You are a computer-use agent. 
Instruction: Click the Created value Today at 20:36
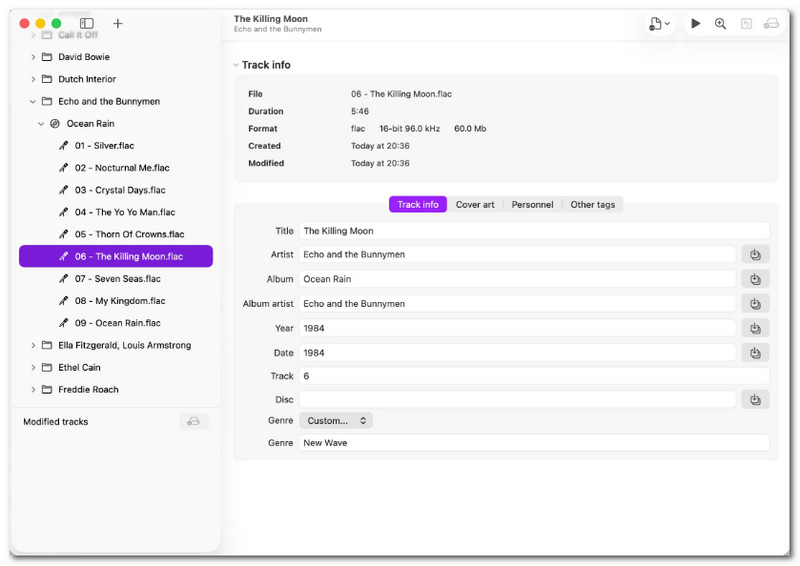click(x=380, y=146)
